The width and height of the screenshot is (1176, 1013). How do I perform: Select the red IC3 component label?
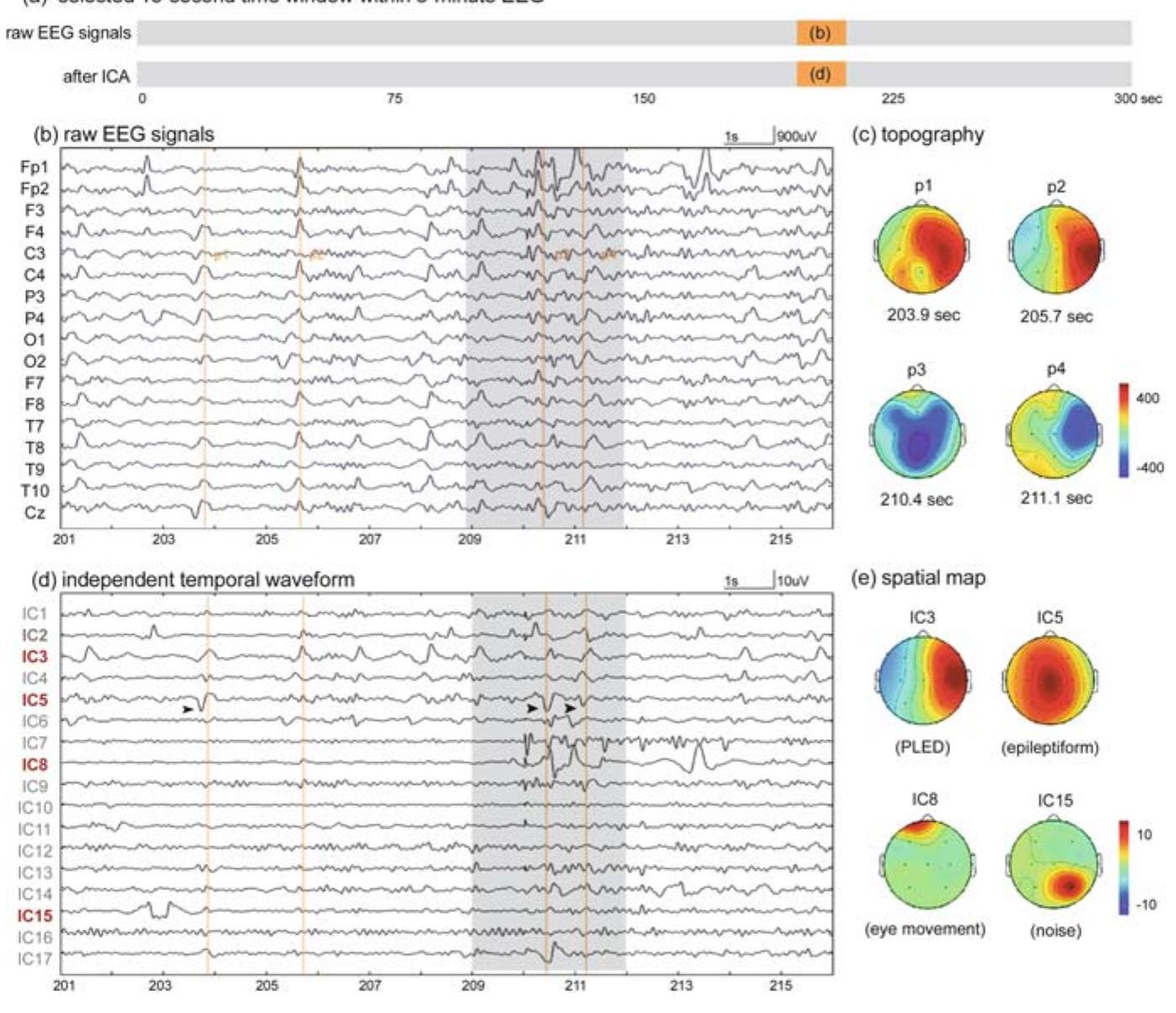point(35,657)
